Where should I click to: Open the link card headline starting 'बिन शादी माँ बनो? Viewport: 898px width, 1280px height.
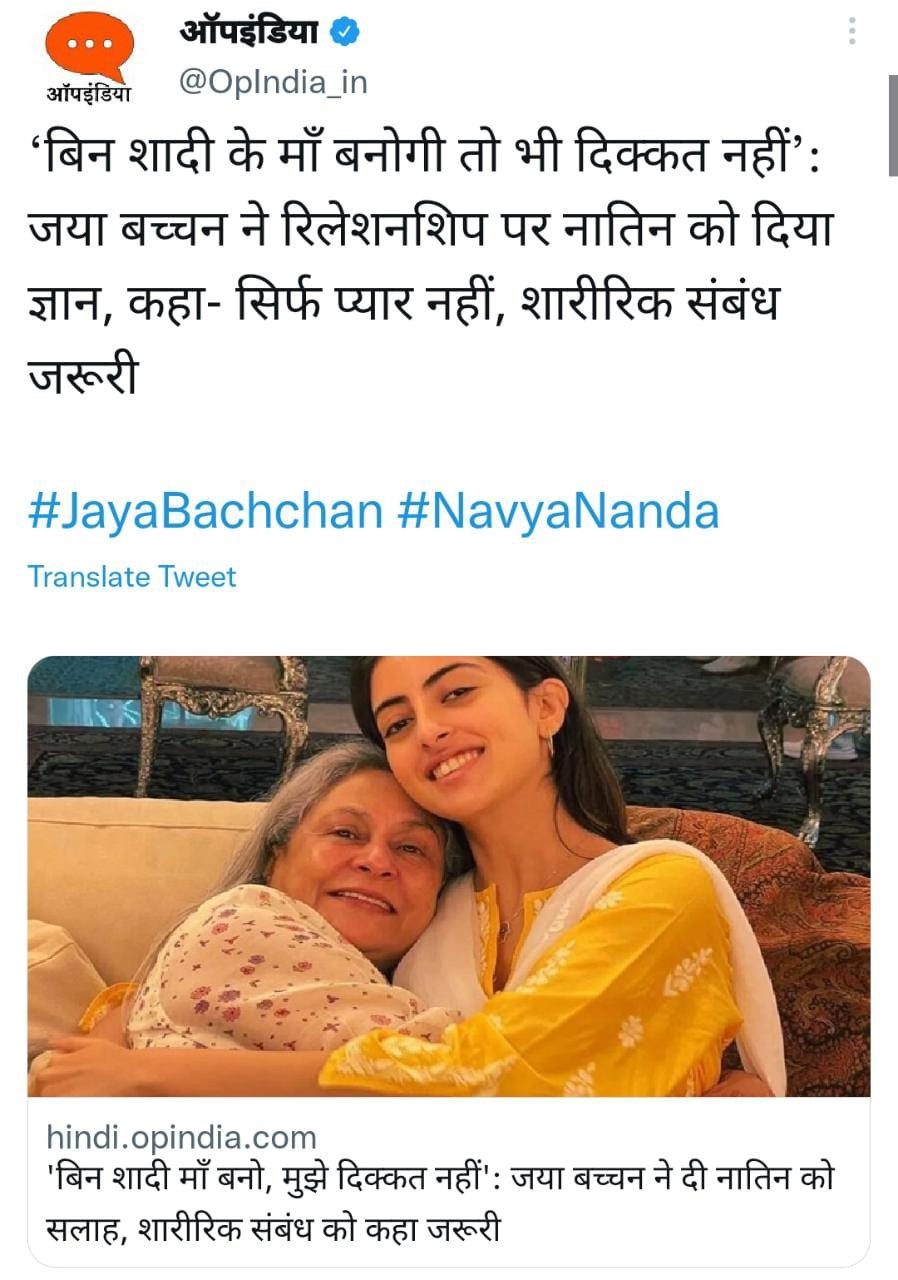(440, 1180)
